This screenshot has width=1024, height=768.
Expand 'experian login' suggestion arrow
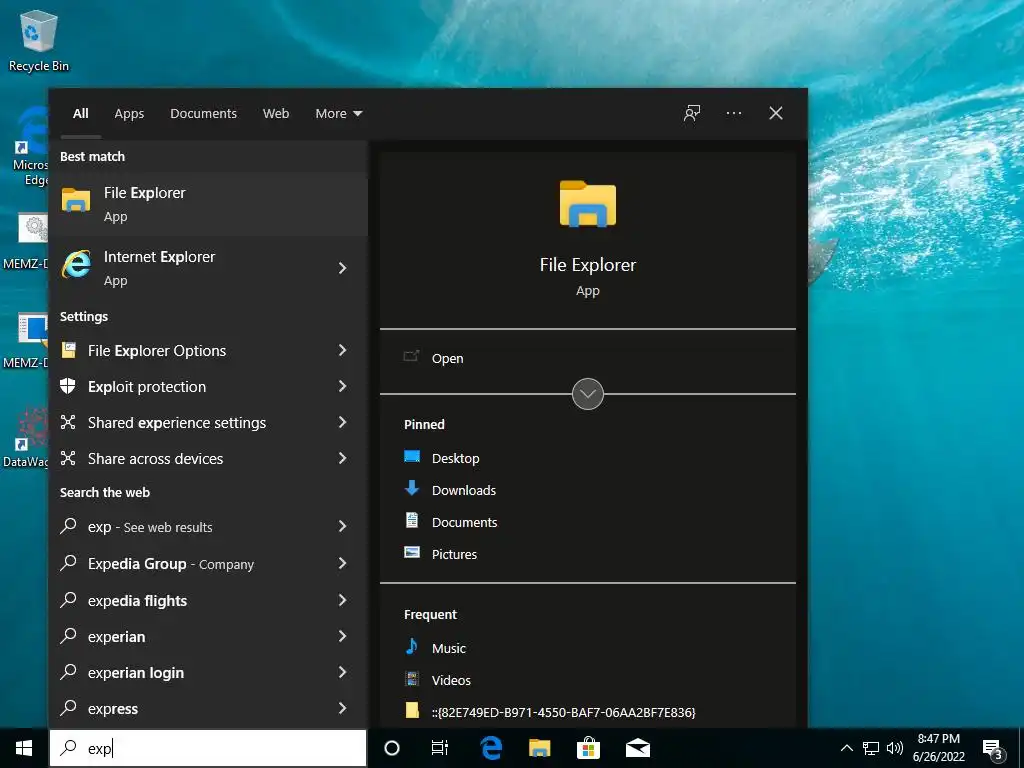tap(342, 672)
